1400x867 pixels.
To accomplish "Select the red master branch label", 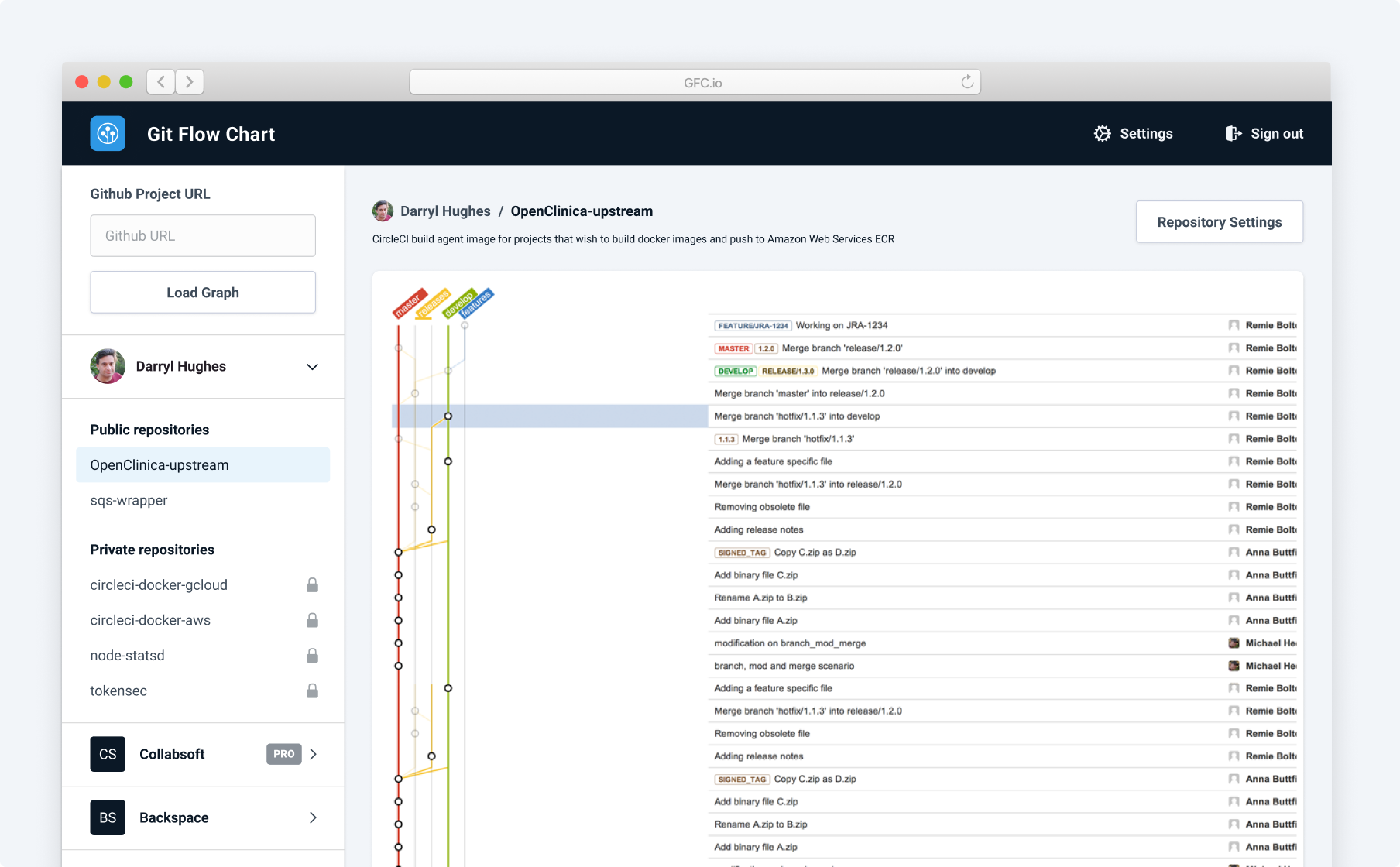I will 408,303.
